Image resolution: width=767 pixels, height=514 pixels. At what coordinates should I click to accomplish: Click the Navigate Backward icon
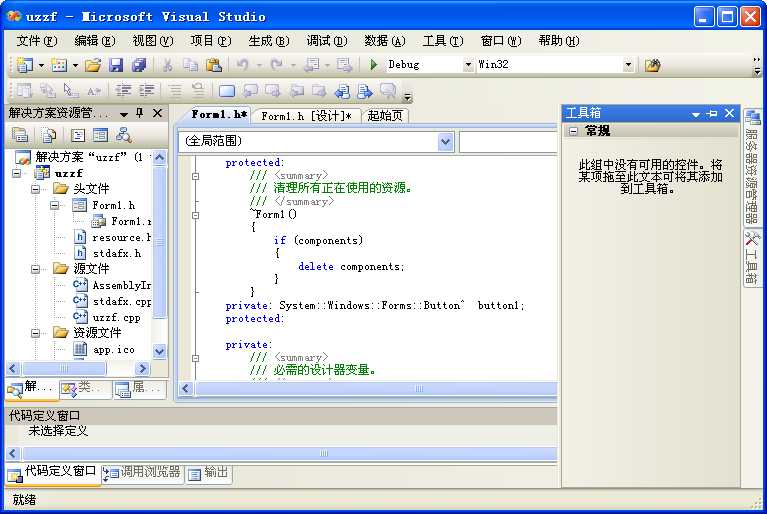click(312, 65)
